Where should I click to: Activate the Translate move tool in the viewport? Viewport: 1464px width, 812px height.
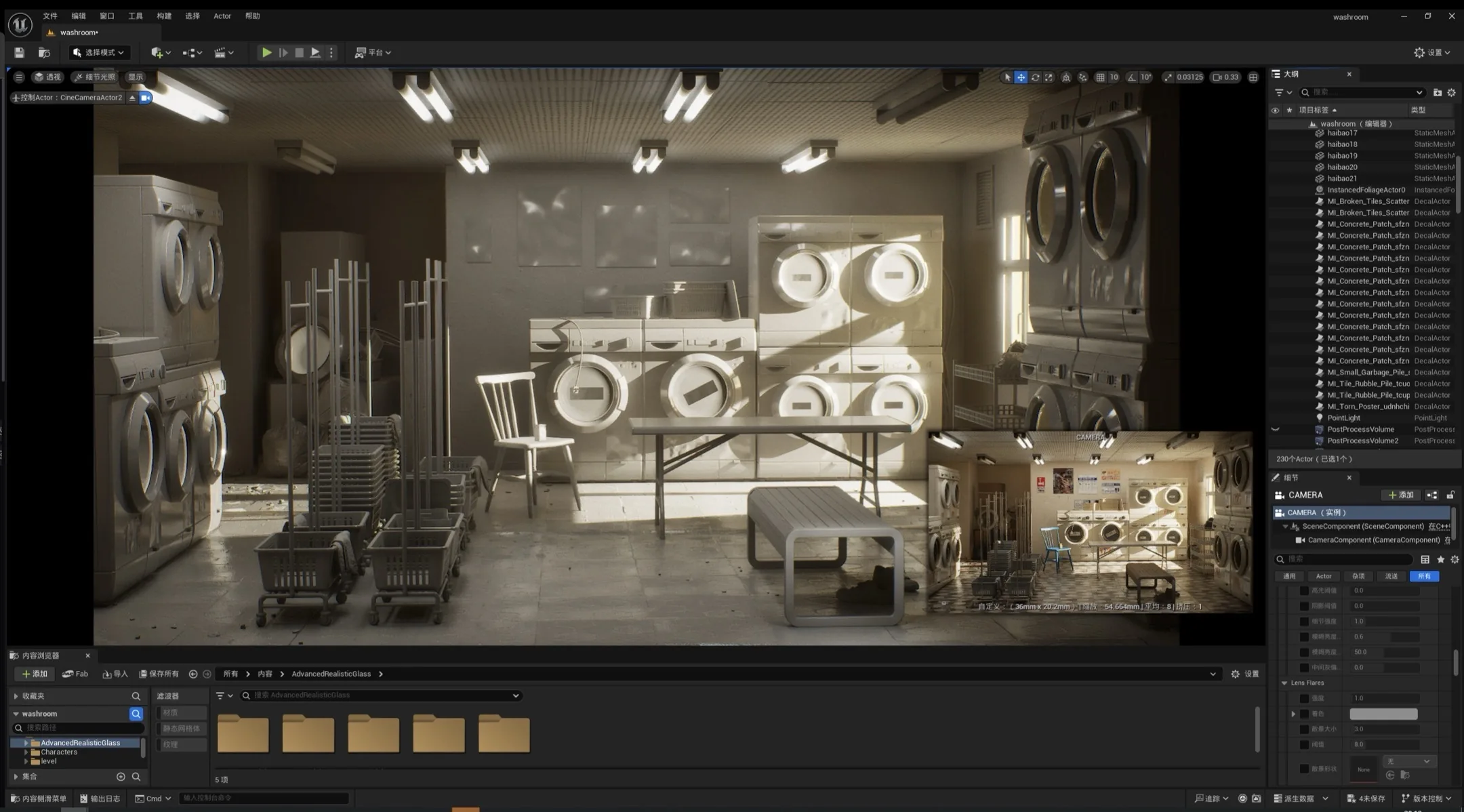[x=1021, y=77]
